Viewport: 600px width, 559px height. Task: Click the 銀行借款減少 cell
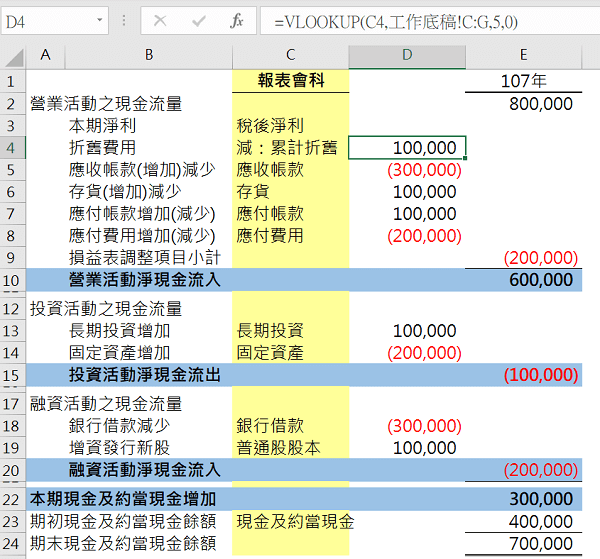pos(148,426)
